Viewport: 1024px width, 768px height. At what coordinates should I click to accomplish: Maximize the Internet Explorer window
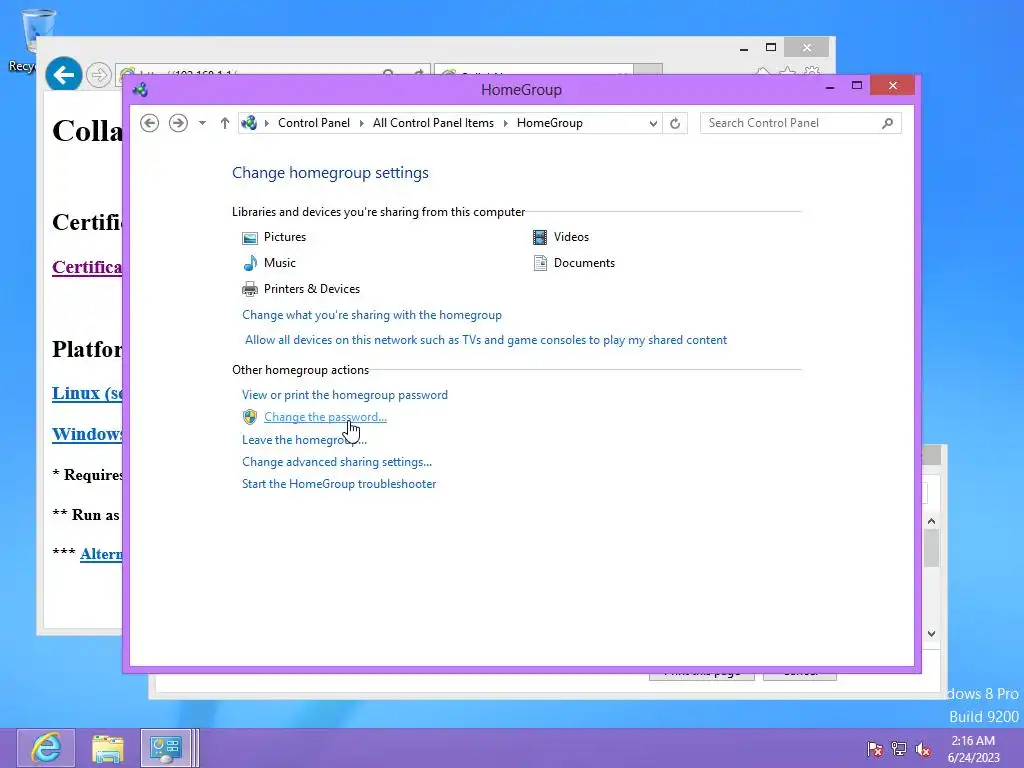click(771, 48)
